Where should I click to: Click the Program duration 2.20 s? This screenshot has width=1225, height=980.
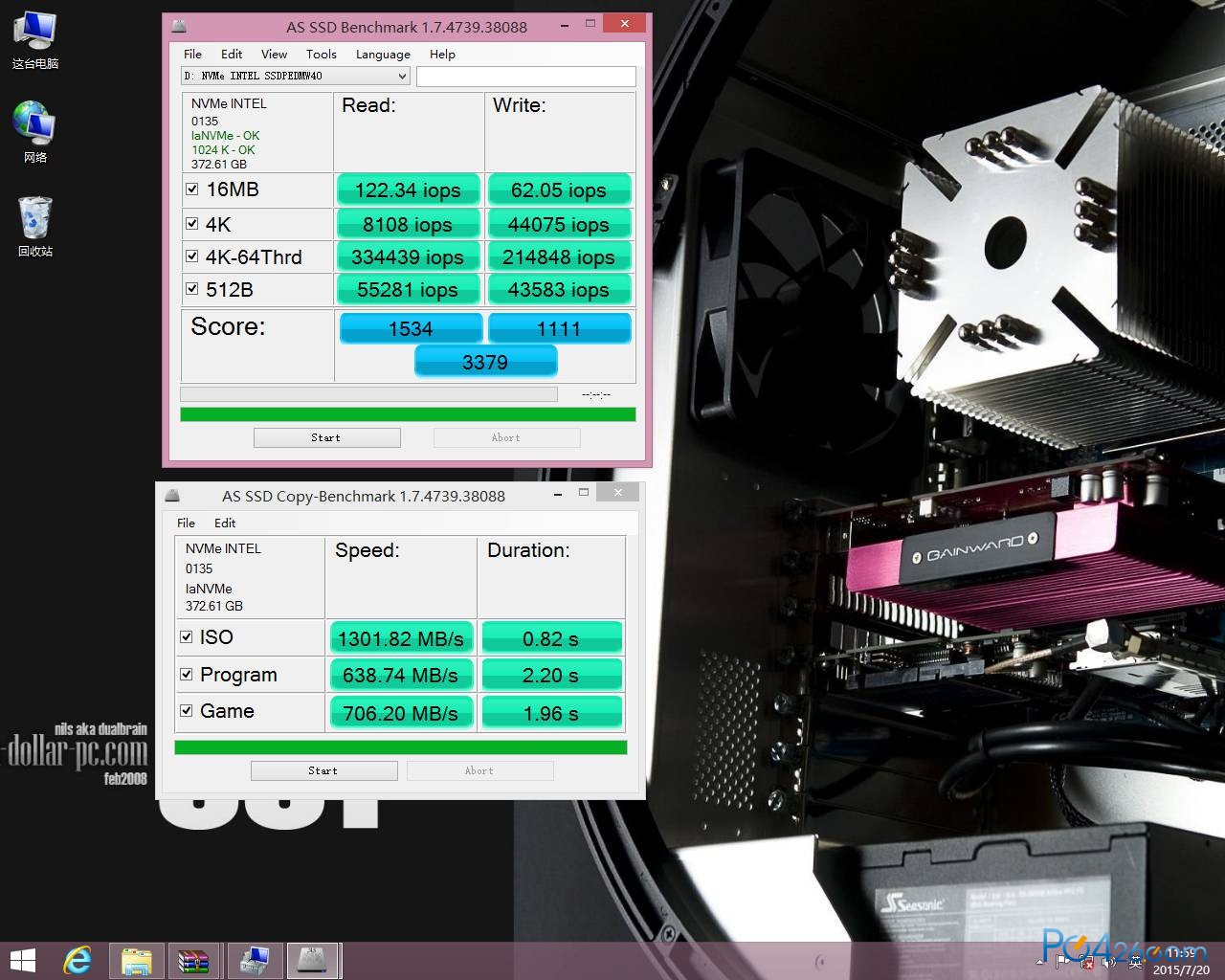(551, 675)
